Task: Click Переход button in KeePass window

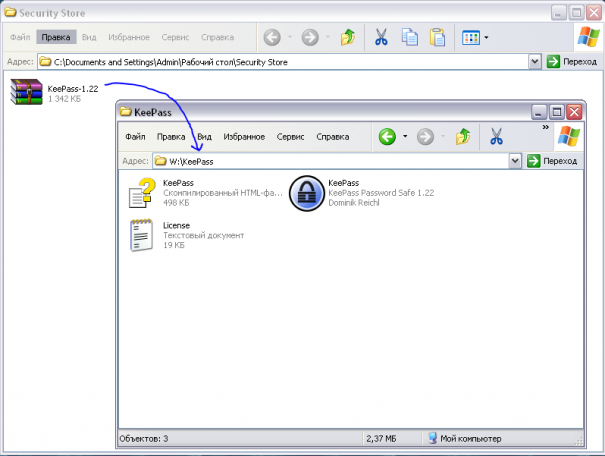Action: [552, 161]
